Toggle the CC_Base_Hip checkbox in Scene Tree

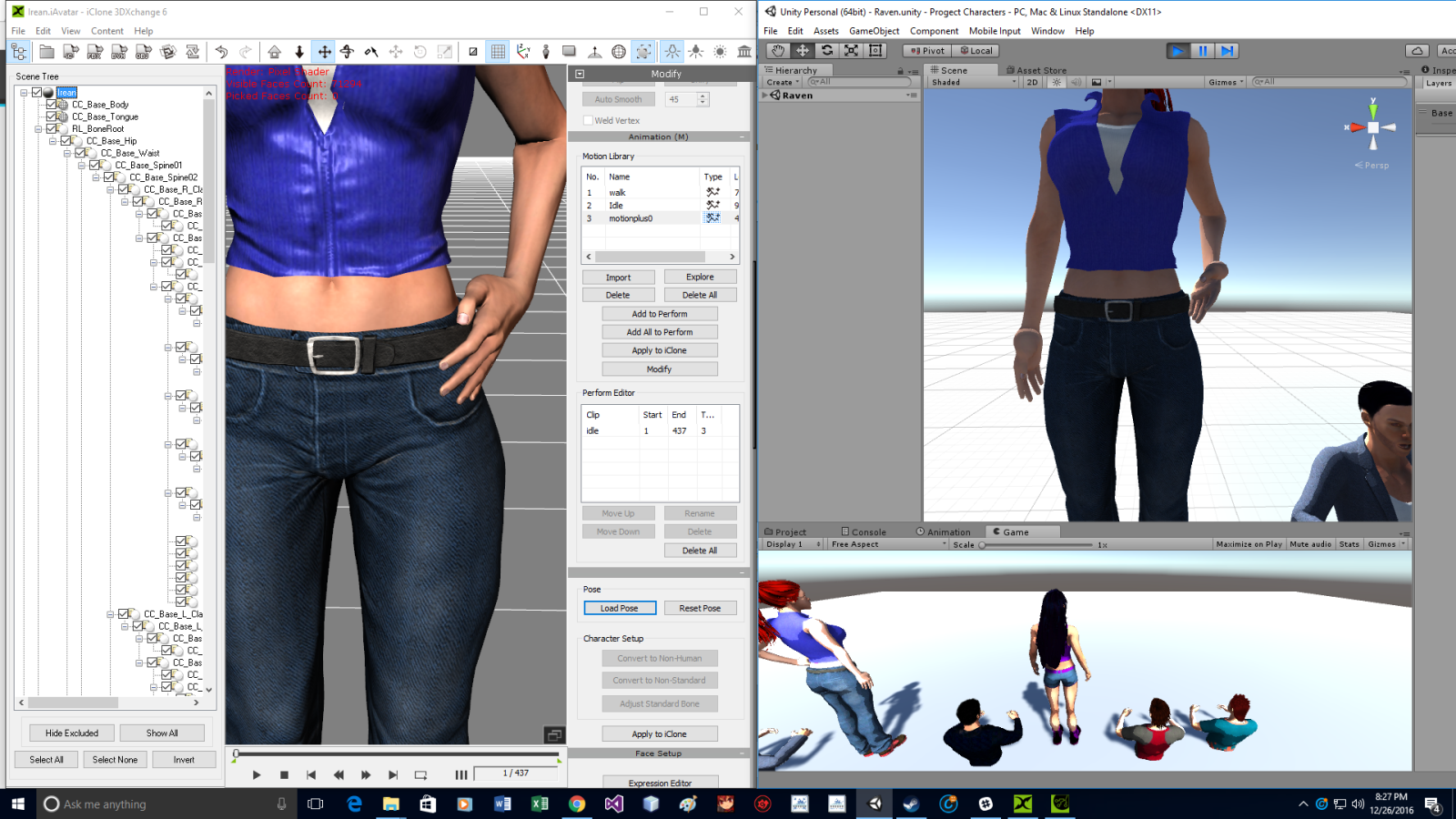pyautogui.click(x=66, y=141)
